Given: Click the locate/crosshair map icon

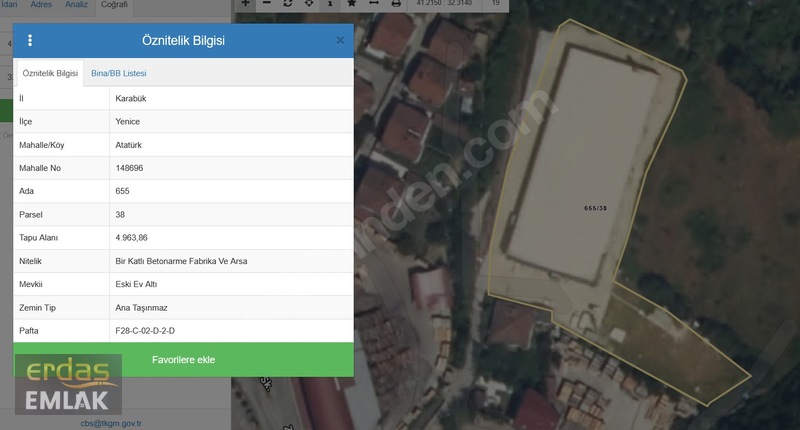Looking at the screenshot, I should coord(309,3).
